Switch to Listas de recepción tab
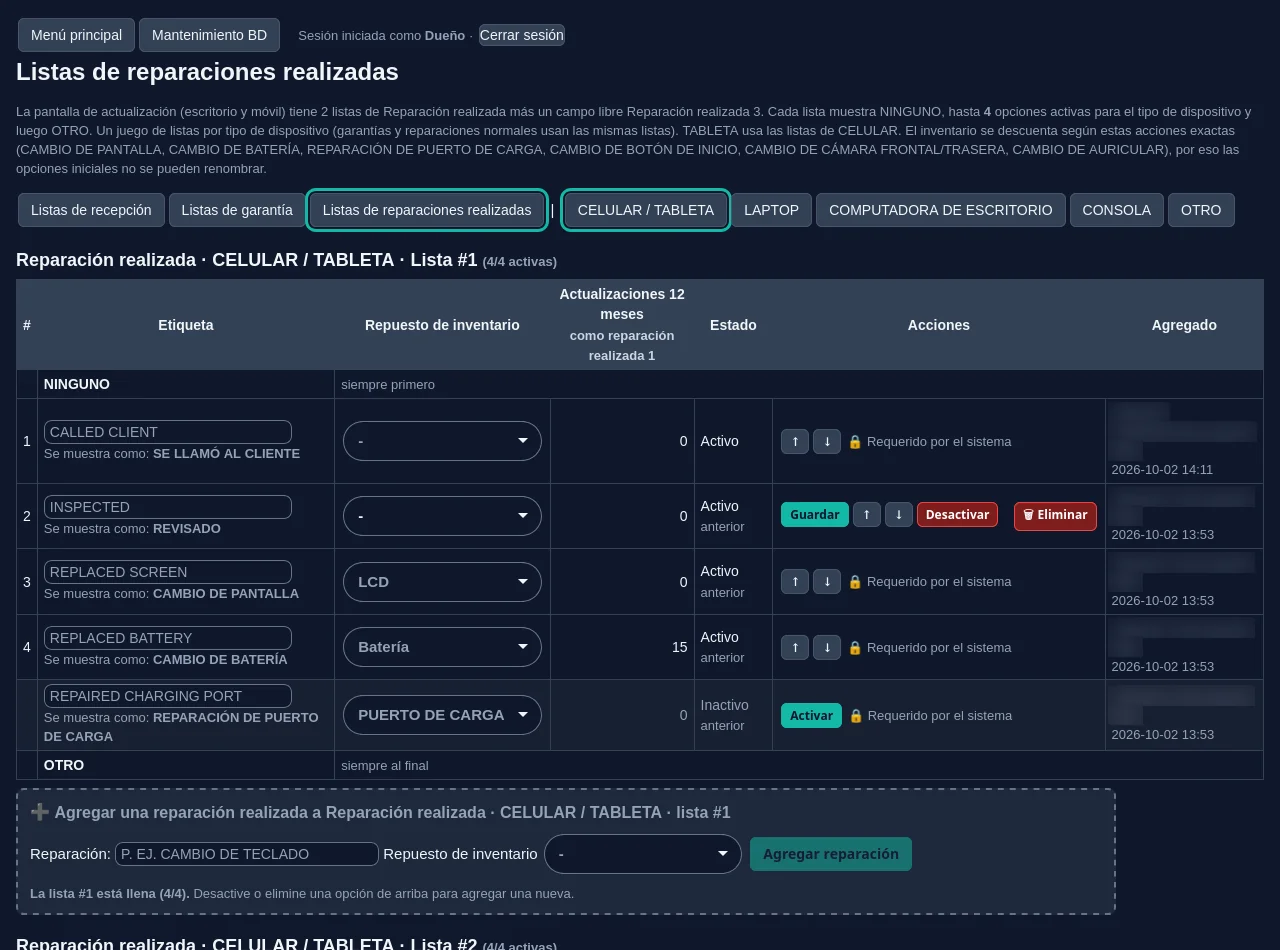This screenshot has height=950, width=1280. pyautogui.click(x=91, y=210)
